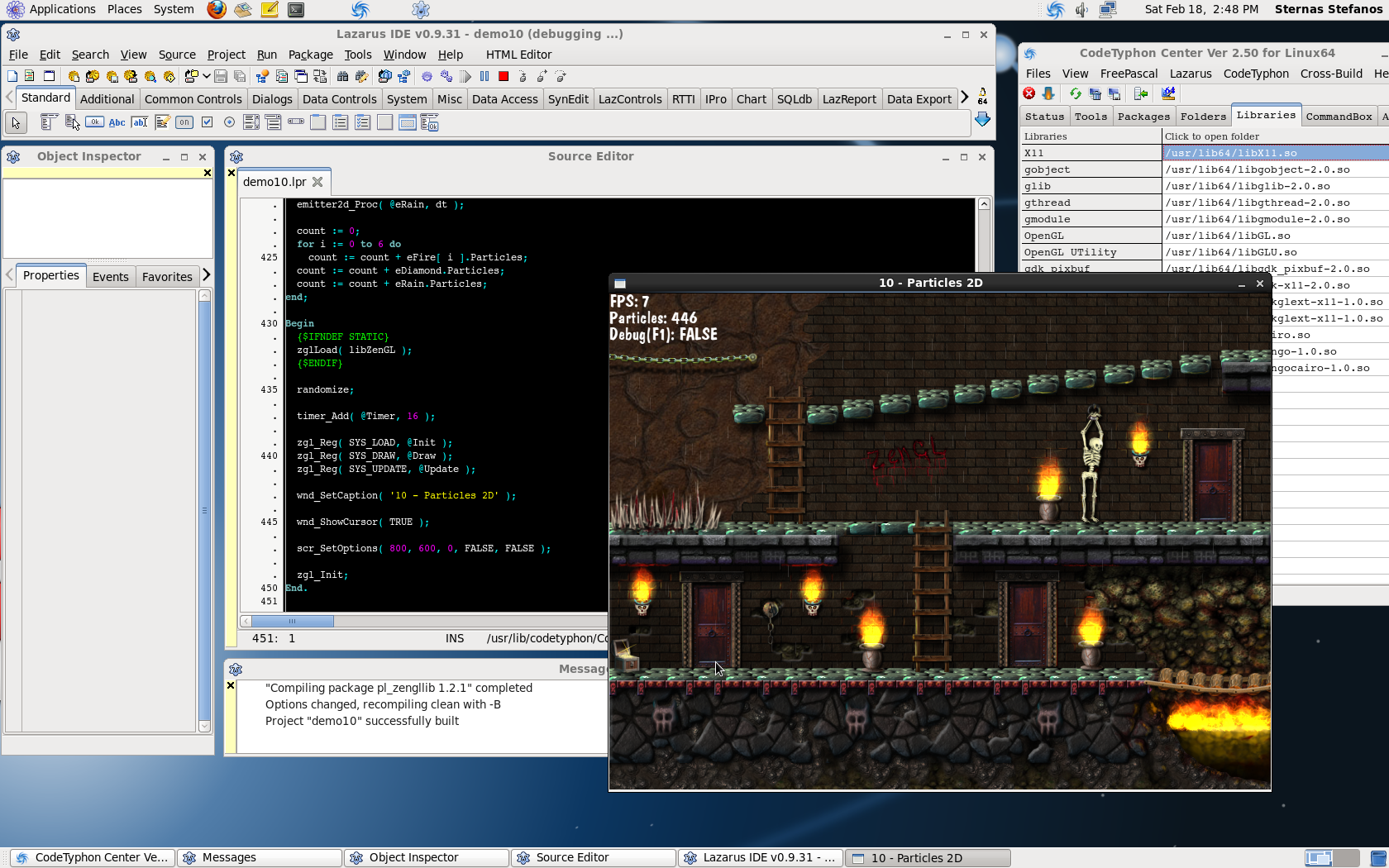Viewport: 1389px width, 868px height.
Task: Select the TPopupMenu component icon
Action: click(x=72, y=122)
